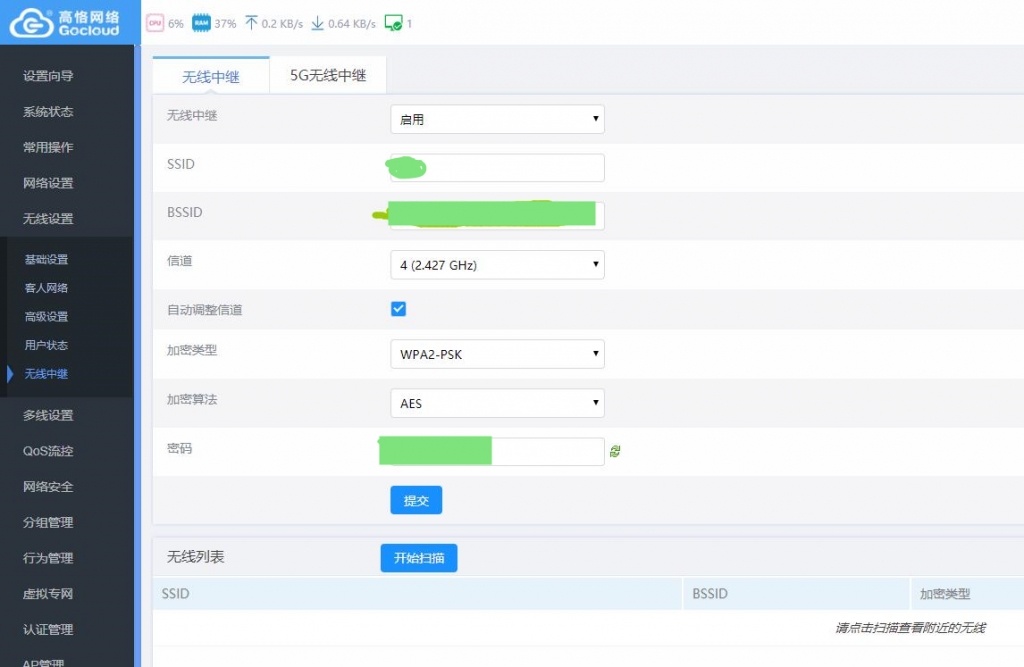Open the QoS流控 sidebar menu
The image size is (1024, 667).
48,451
